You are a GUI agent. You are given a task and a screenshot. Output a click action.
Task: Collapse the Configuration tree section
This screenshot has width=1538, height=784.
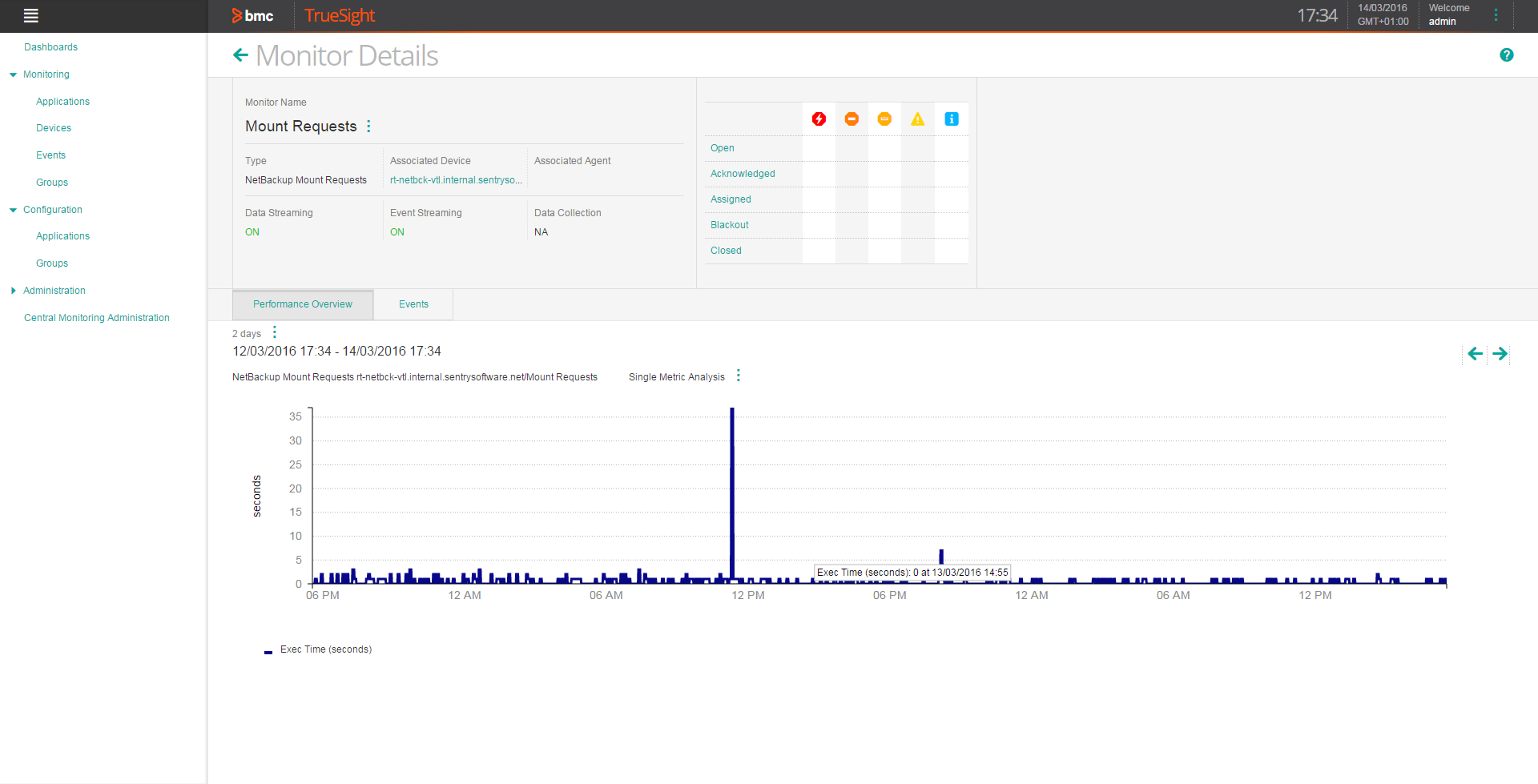point(13,210)
